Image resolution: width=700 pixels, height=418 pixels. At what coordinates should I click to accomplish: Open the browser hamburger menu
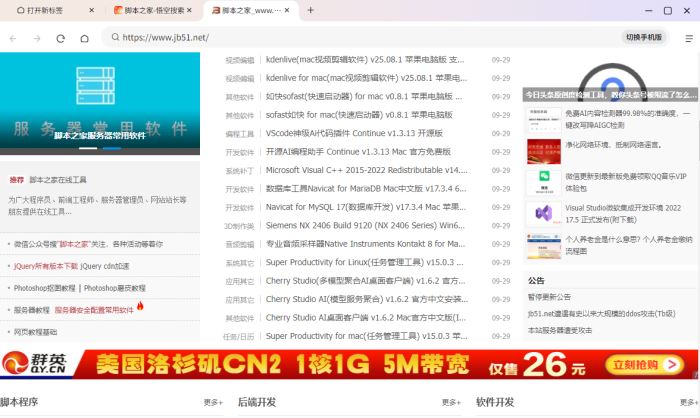coord(689,38)
